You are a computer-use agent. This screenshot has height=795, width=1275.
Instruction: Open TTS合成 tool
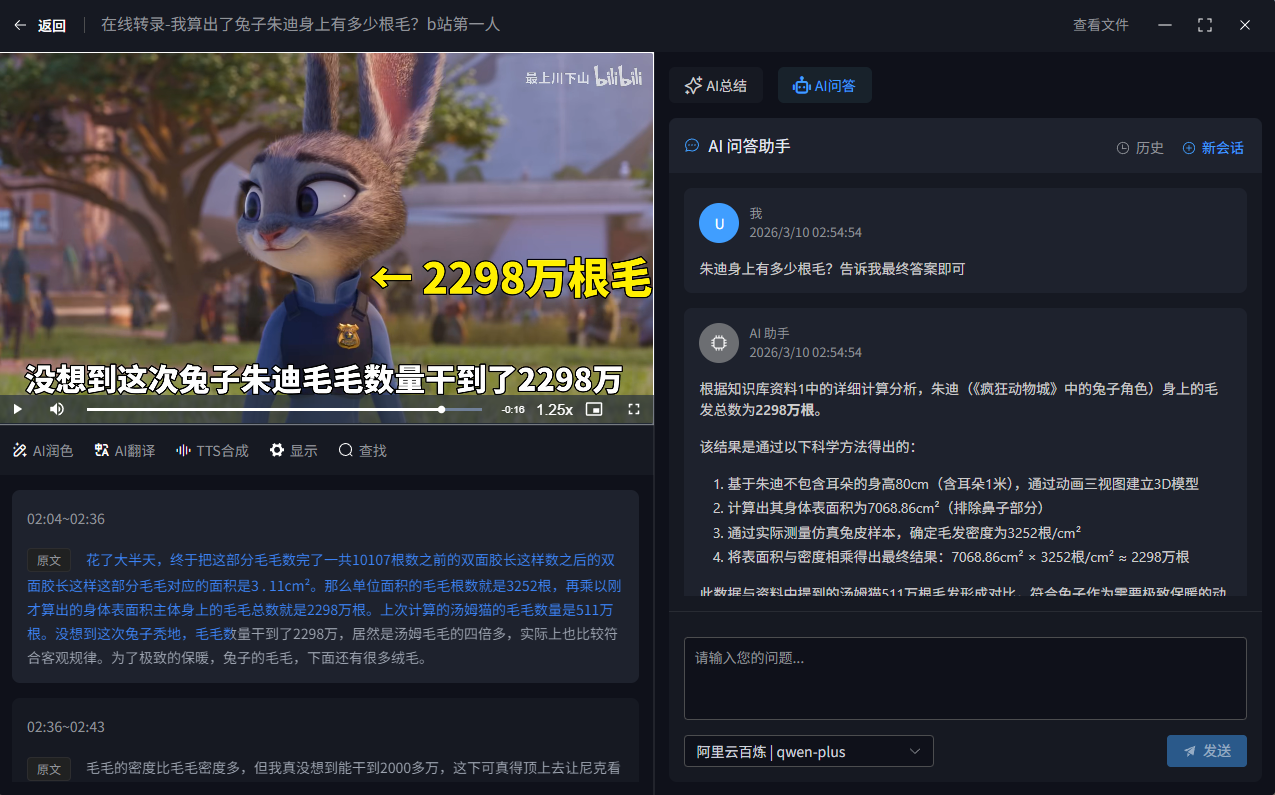212,451
